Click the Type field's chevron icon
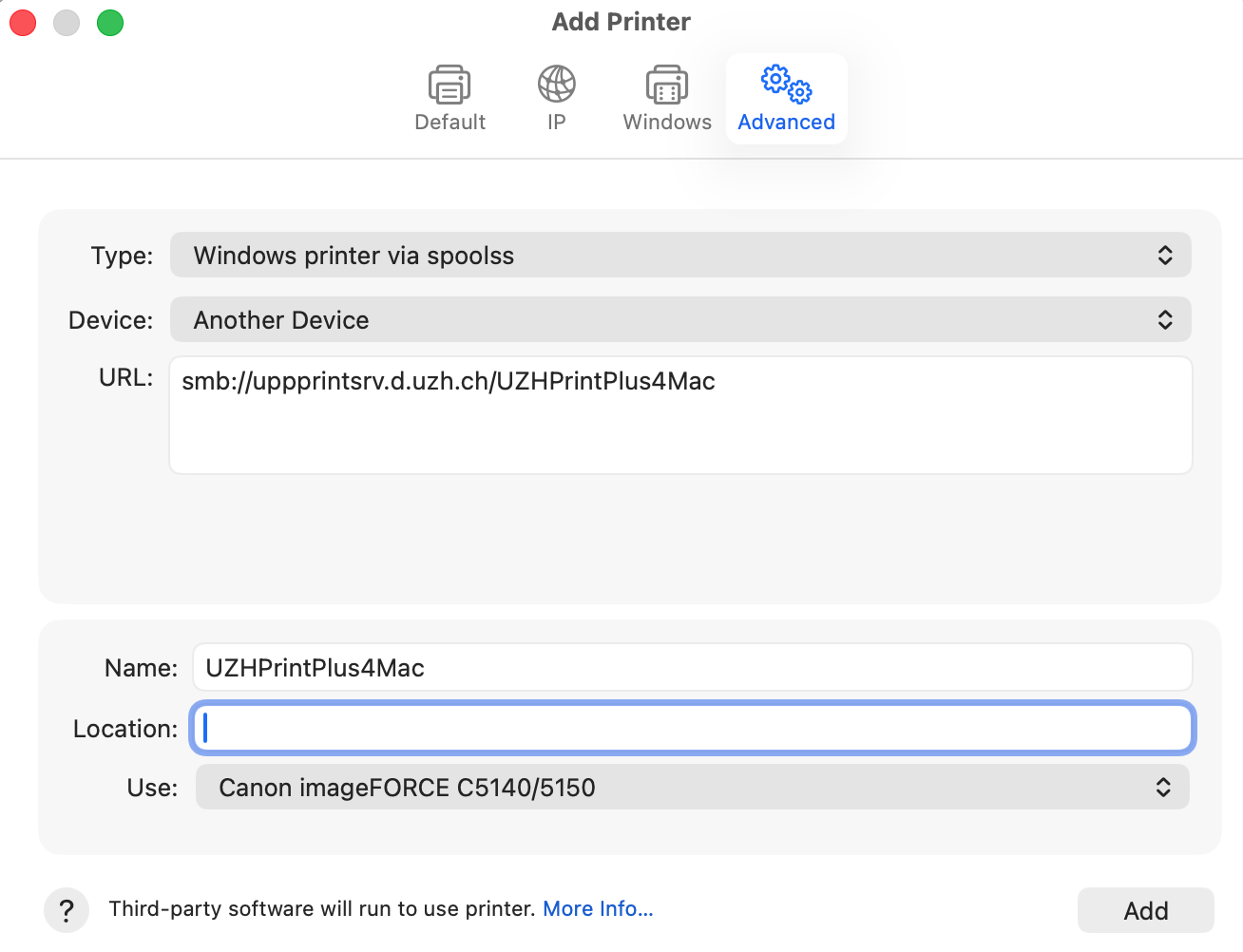 click(1165, 255)
